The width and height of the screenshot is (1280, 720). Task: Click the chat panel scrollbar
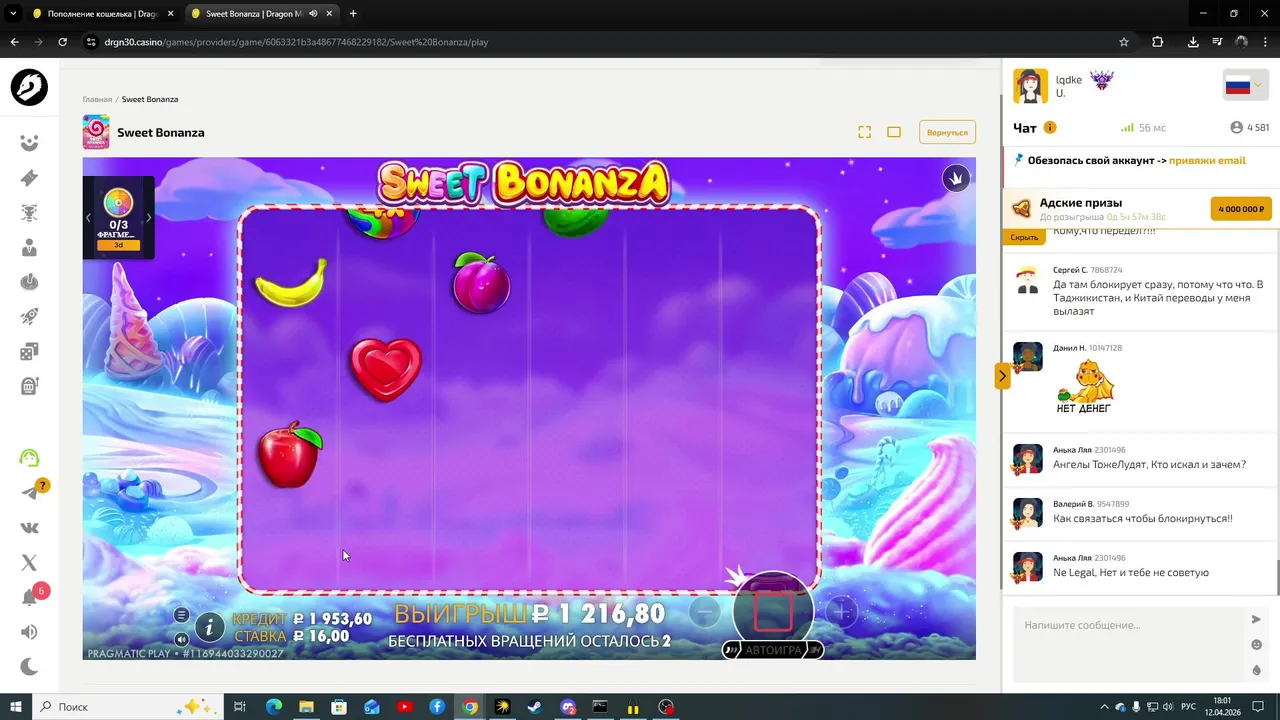(1278, 576)
